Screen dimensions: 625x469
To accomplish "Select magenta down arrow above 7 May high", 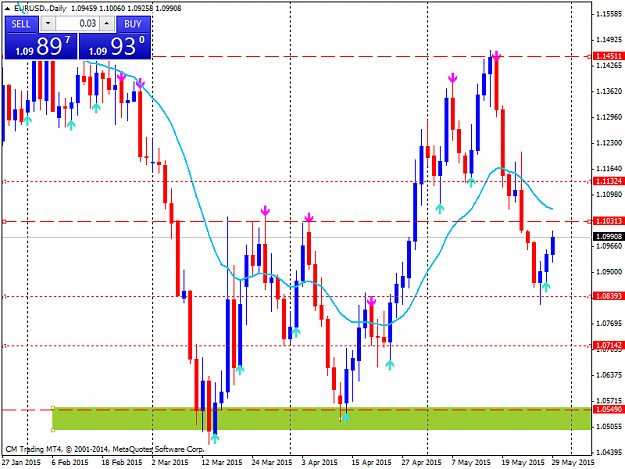I will (452, 78).
